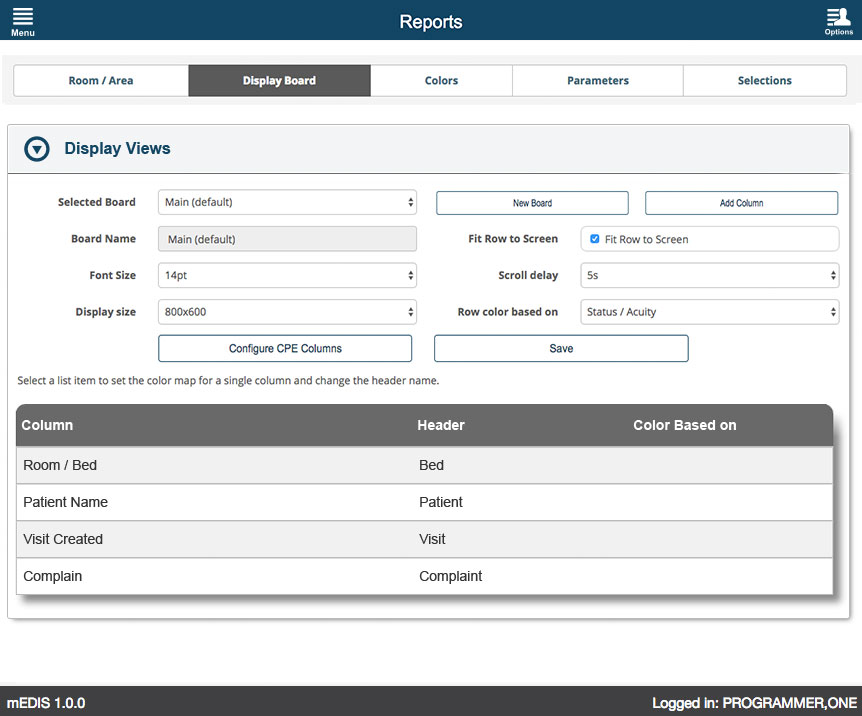Click the Board Name input field

(x=287, y=239)
